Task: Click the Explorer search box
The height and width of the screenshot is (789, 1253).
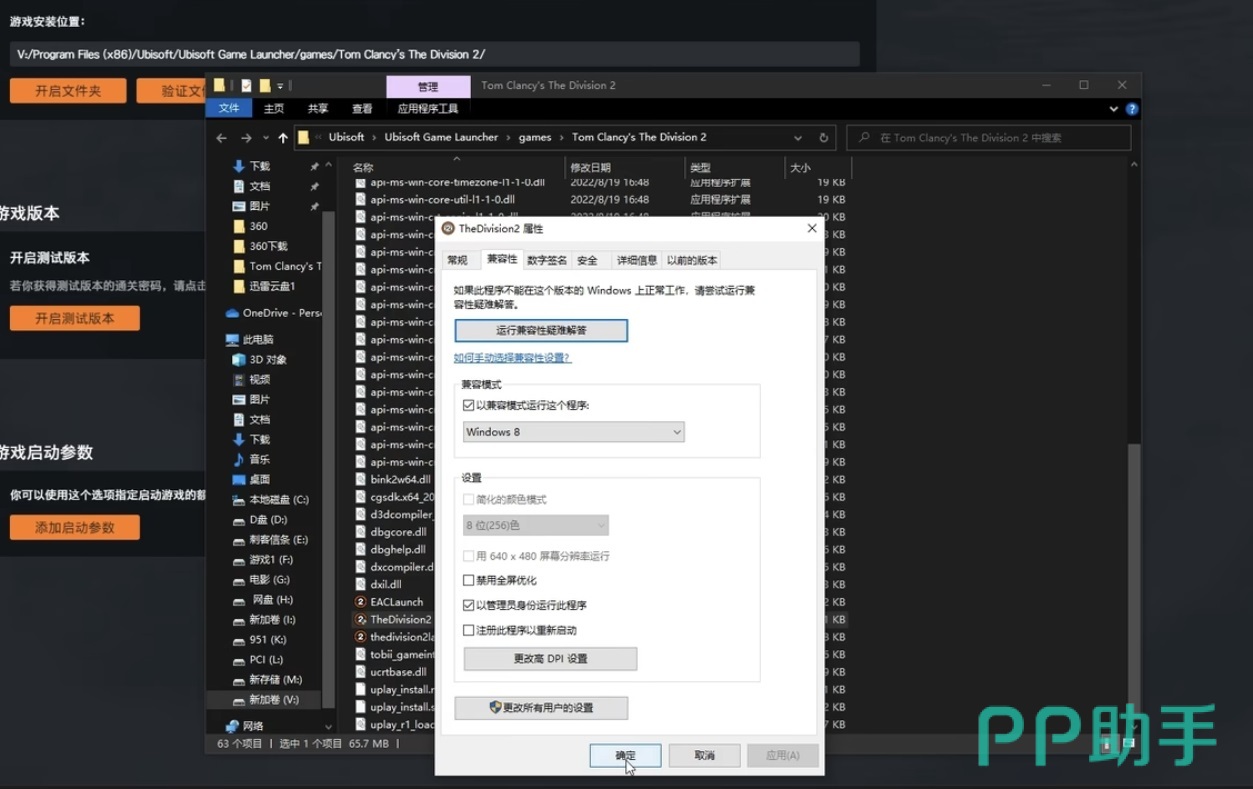Action: tap(989, 138)
